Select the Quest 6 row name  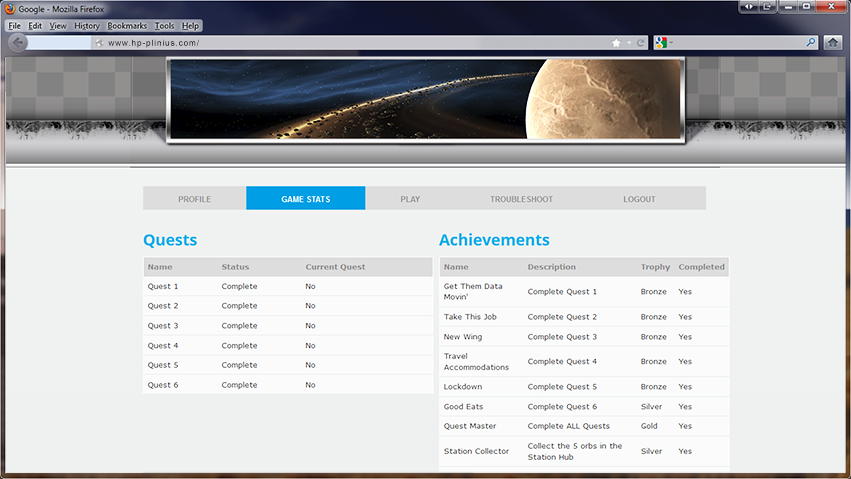(x=163, y=385)
